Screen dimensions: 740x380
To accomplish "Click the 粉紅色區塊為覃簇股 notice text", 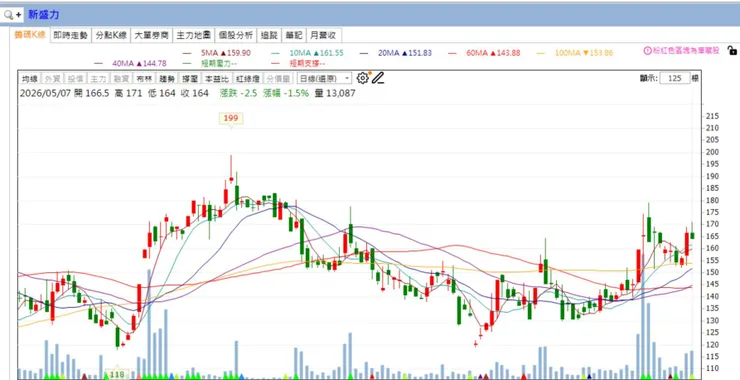I will click(x=687, y=51).
